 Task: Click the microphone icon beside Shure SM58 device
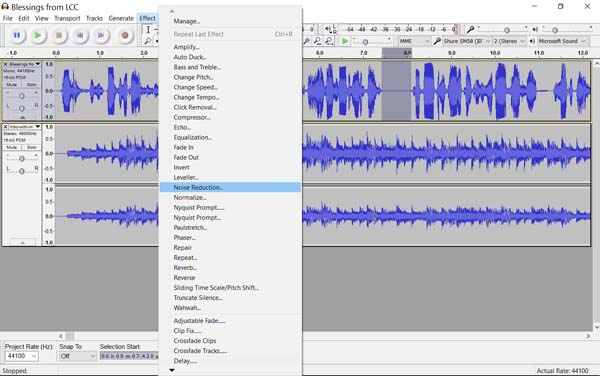[x=437, y=41]
